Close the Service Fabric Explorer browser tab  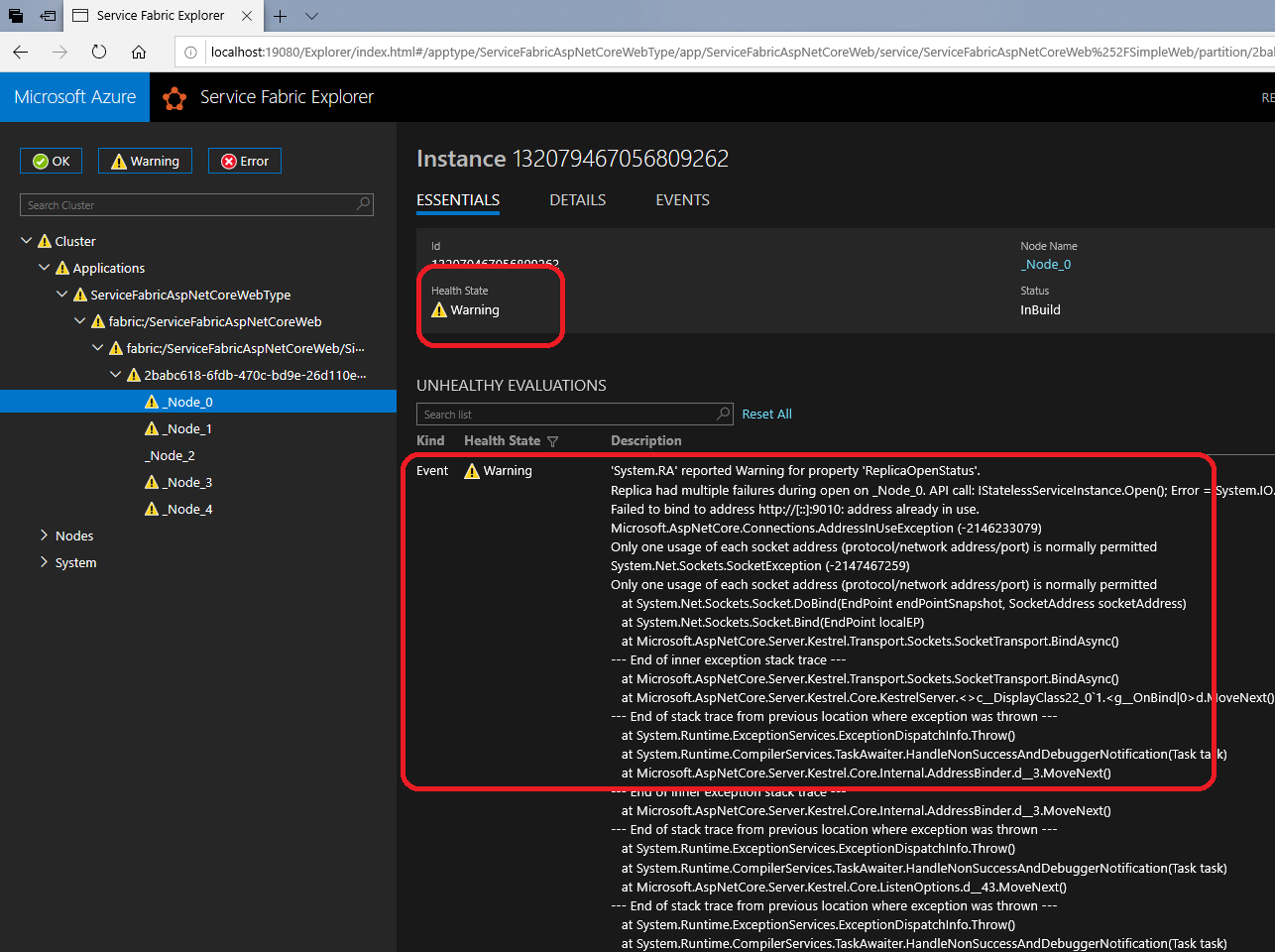click(247, 16)
